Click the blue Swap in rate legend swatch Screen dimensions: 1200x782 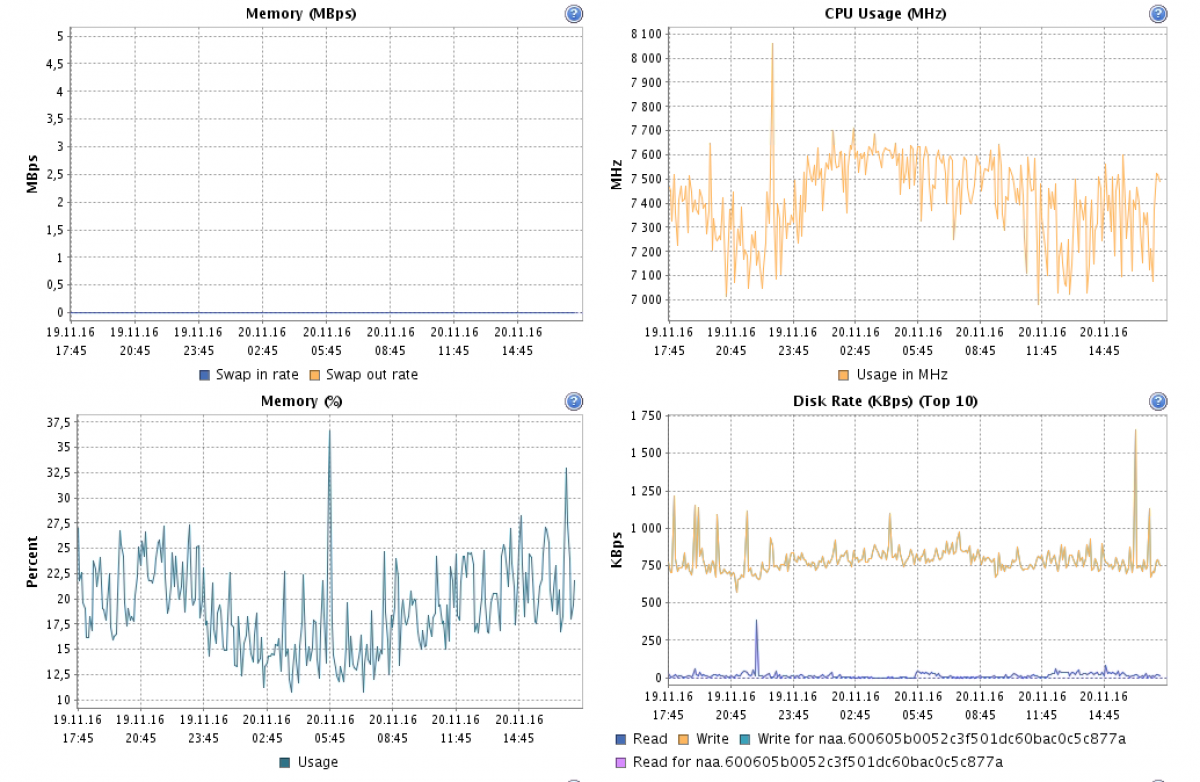click(205, 375)
